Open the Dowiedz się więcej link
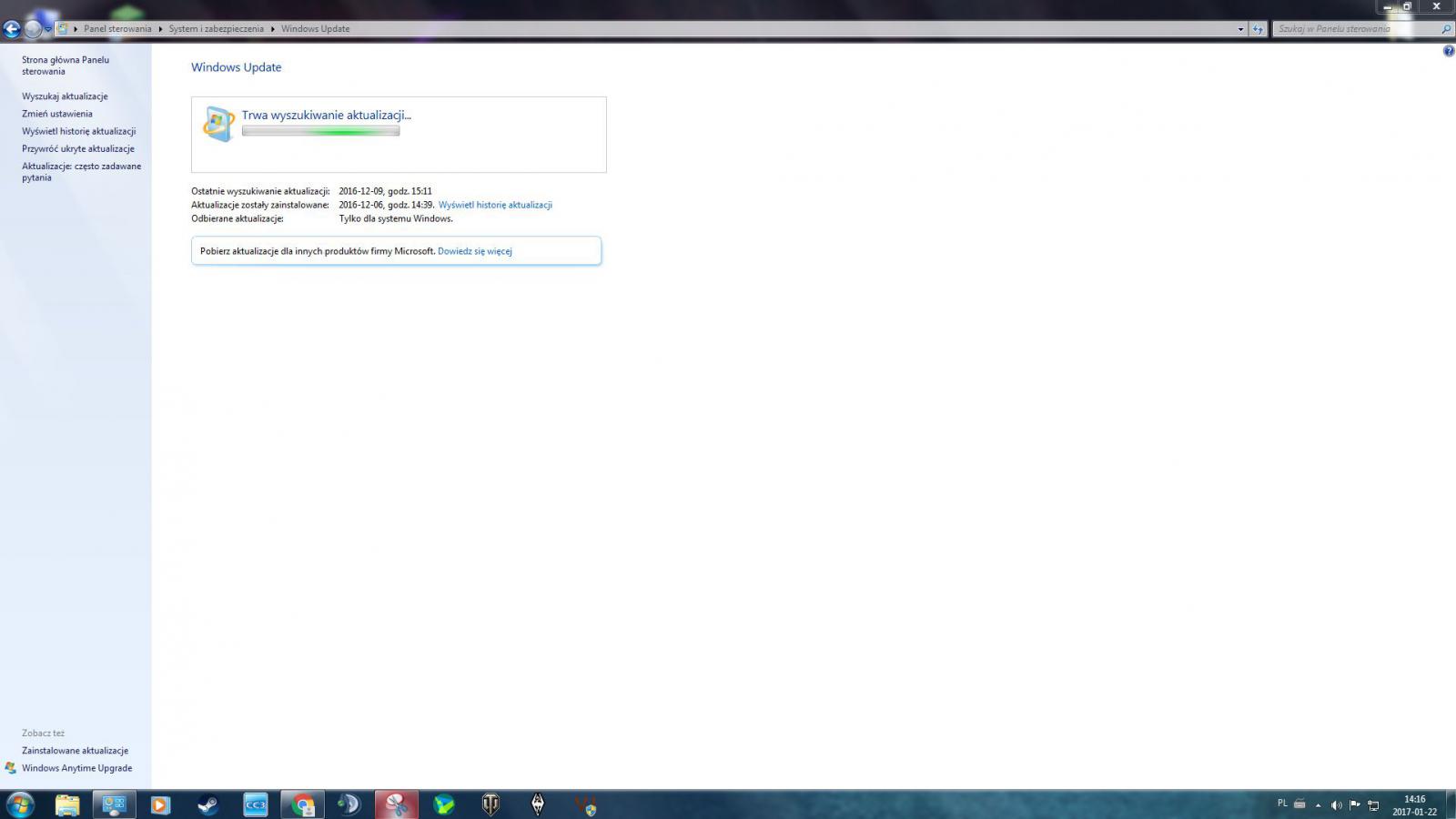This screenshot has height=819, width=1456. 475,251
